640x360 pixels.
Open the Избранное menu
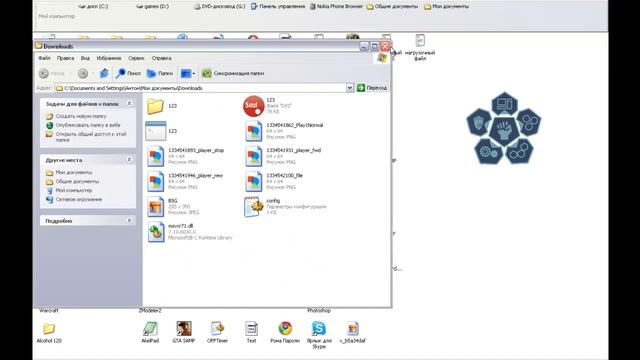pos(109,58)
